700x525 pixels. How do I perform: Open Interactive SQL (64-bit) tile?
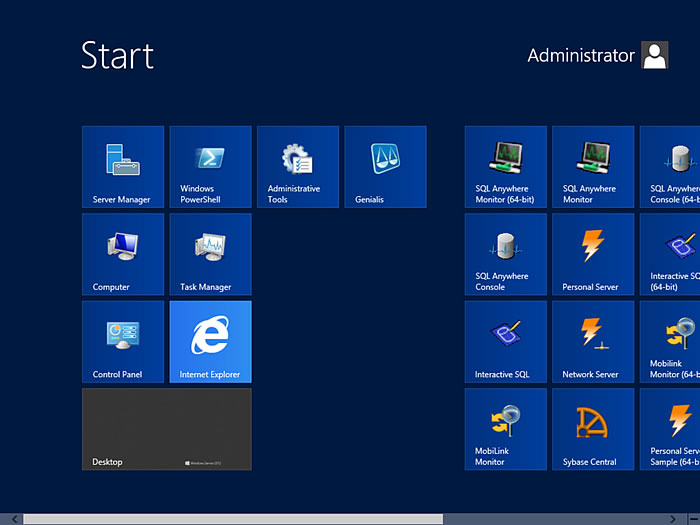coord(670,254)
